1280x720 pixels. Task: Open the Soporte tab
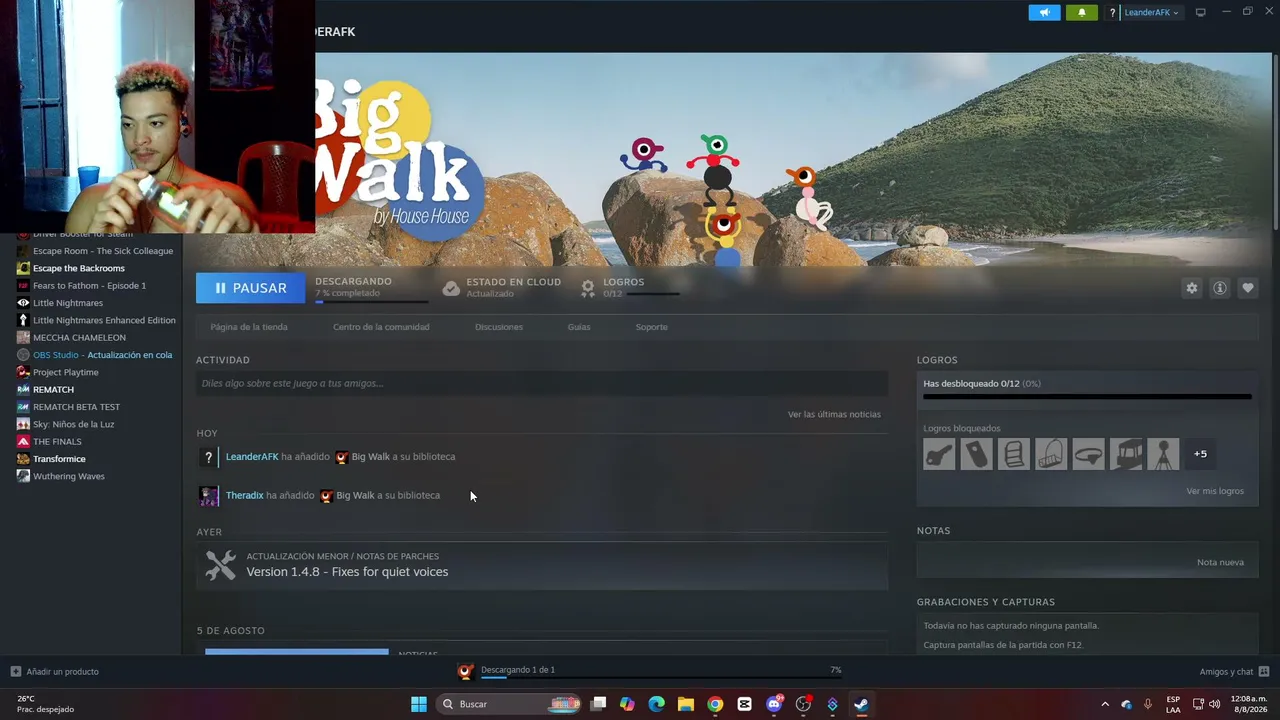coord(651,327)
